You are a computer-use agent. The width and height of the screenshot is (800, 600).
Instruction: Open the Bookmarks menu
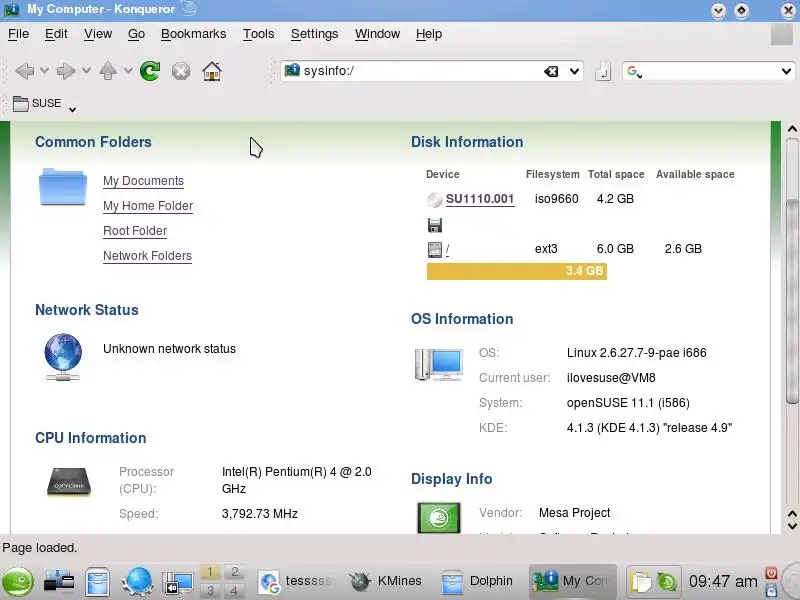click(193, 34)
